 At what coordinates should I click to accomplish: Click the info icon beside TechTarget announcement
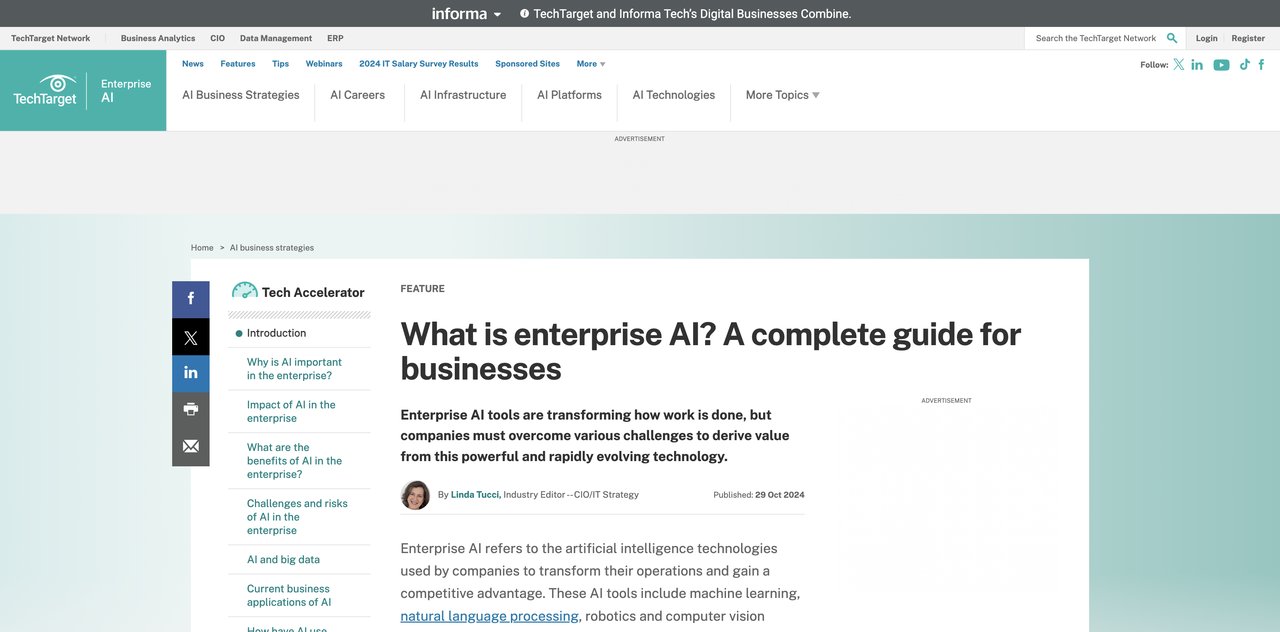pyautogui.click(x=525, y=14)
